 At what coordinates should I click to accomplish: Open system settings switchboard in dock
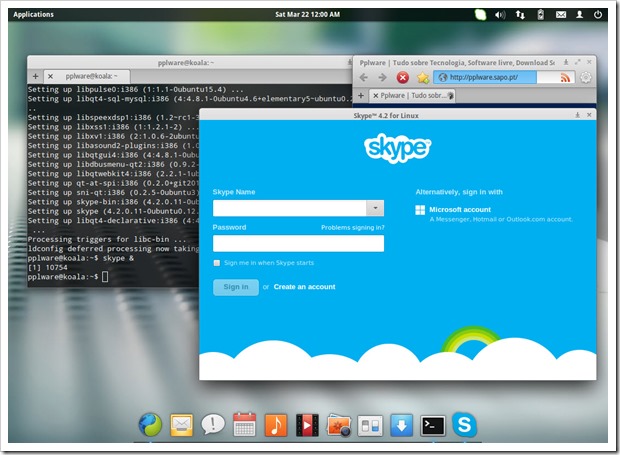pyautogui.click(x=370, y=426)
